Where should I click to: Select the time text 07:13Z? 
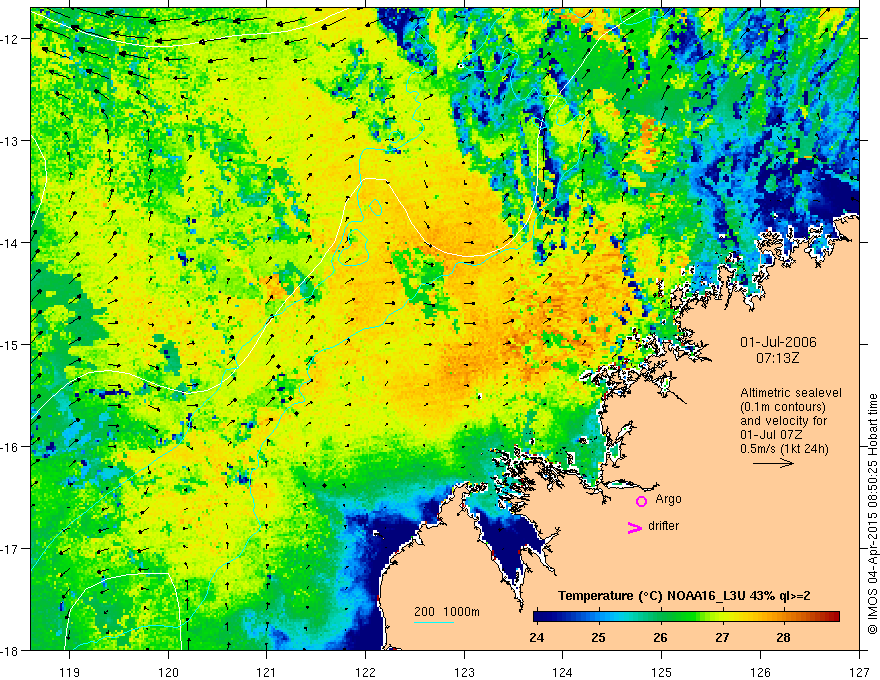[x=777, y=358]
